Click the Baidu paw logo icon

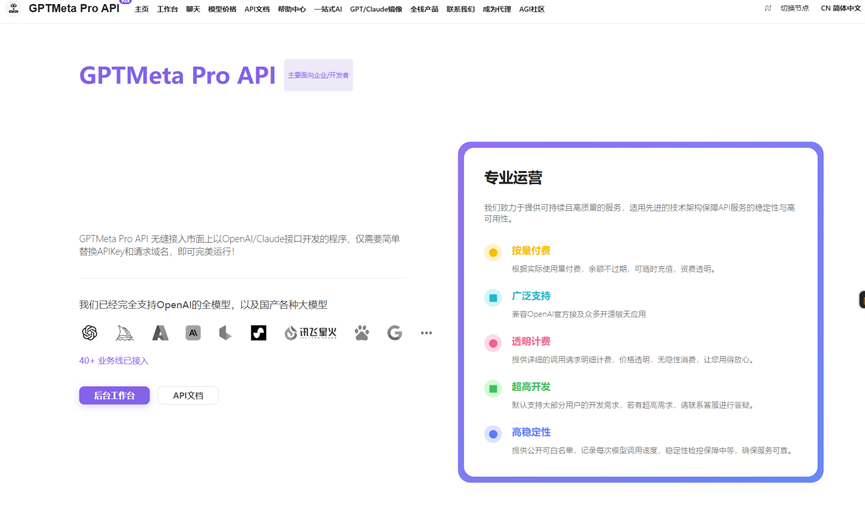pos(362,333)
